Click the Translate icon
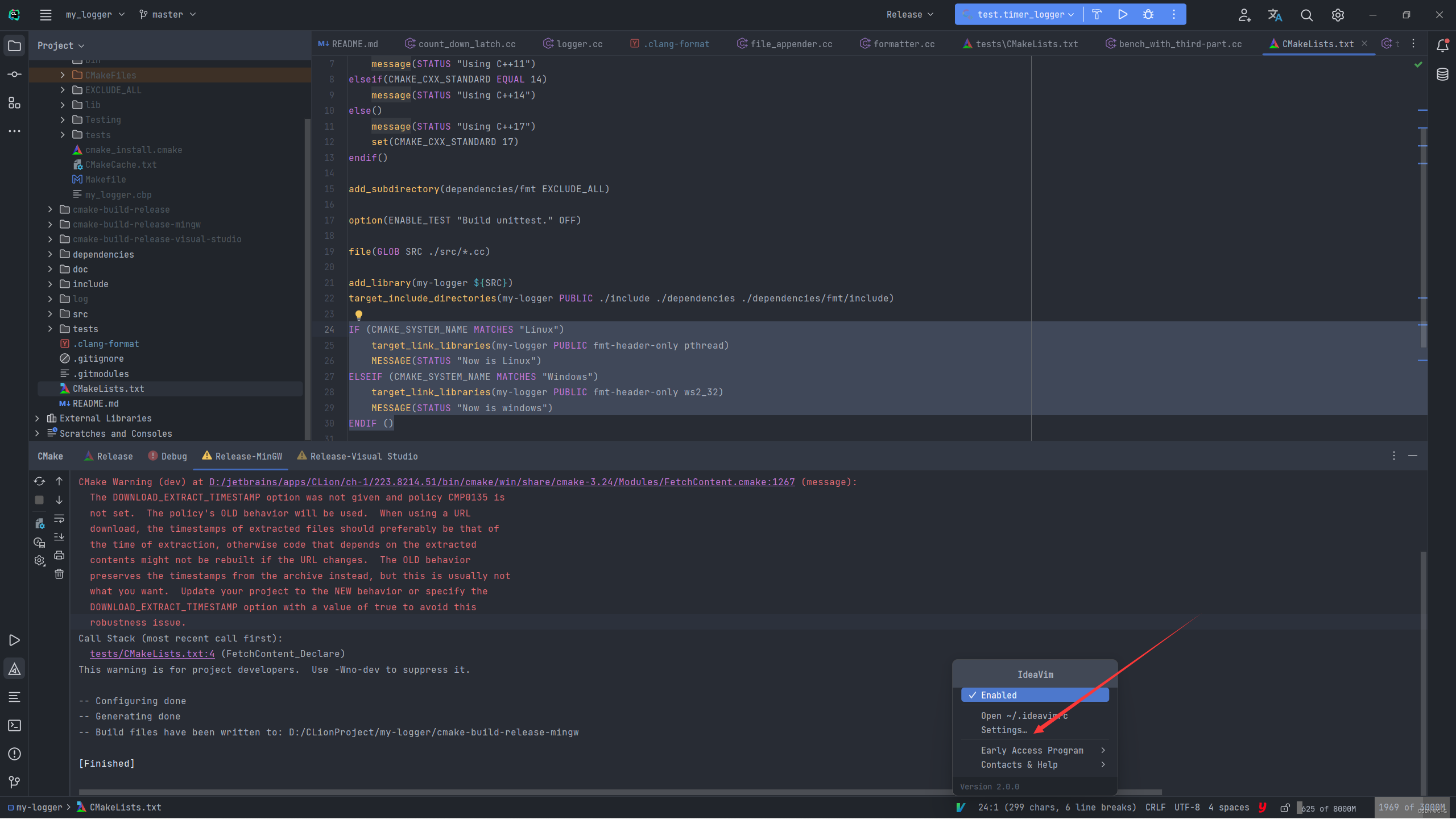 coord(1275,15)
